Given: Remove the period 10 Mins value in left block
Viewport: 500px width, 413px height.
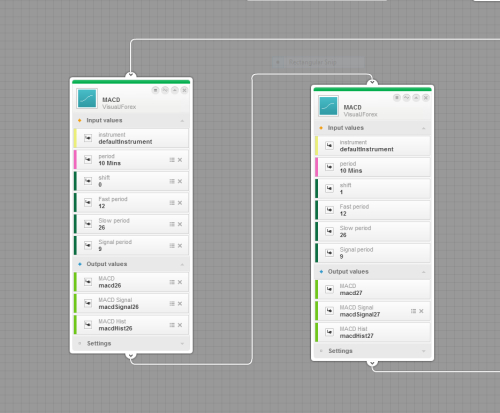Looking at the screenshot, I should pyautogui.click(x=180, y=160).
